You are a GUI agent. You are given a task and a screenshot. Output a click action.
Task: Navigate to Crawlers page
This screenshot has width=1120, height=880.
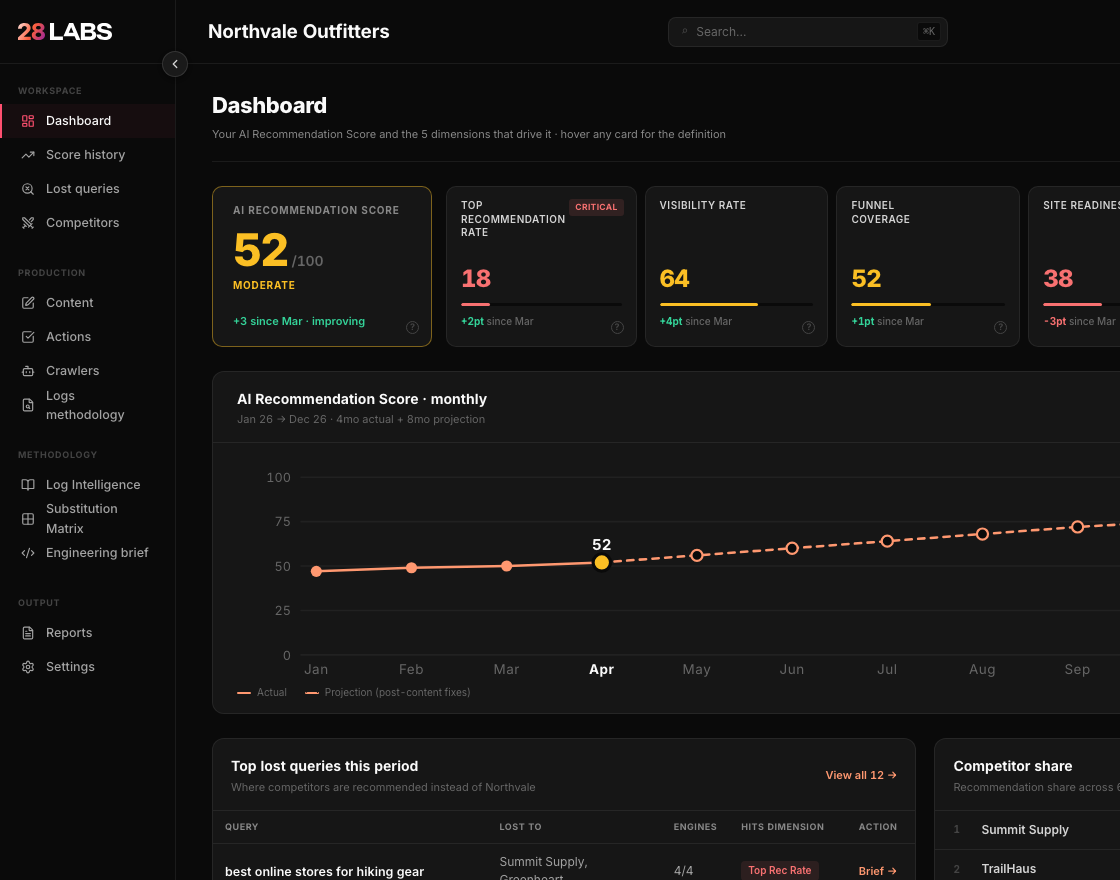point(88,371)
